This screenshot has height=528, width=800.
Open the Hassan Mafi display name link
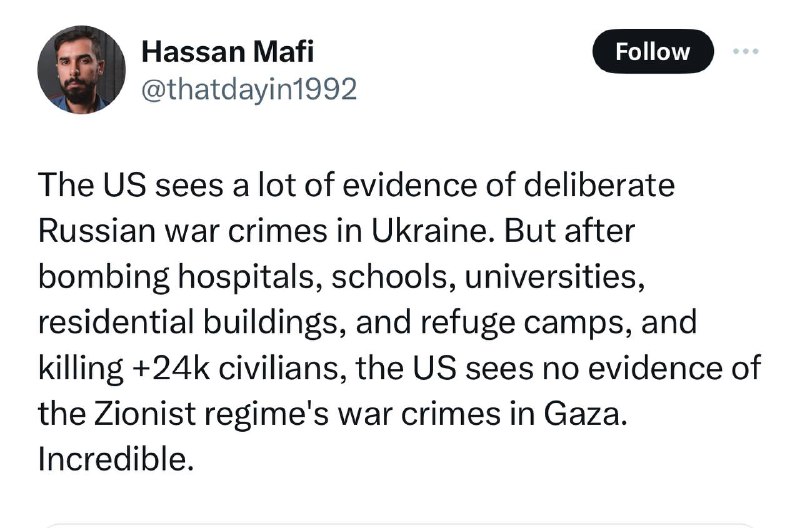point(226,51)
